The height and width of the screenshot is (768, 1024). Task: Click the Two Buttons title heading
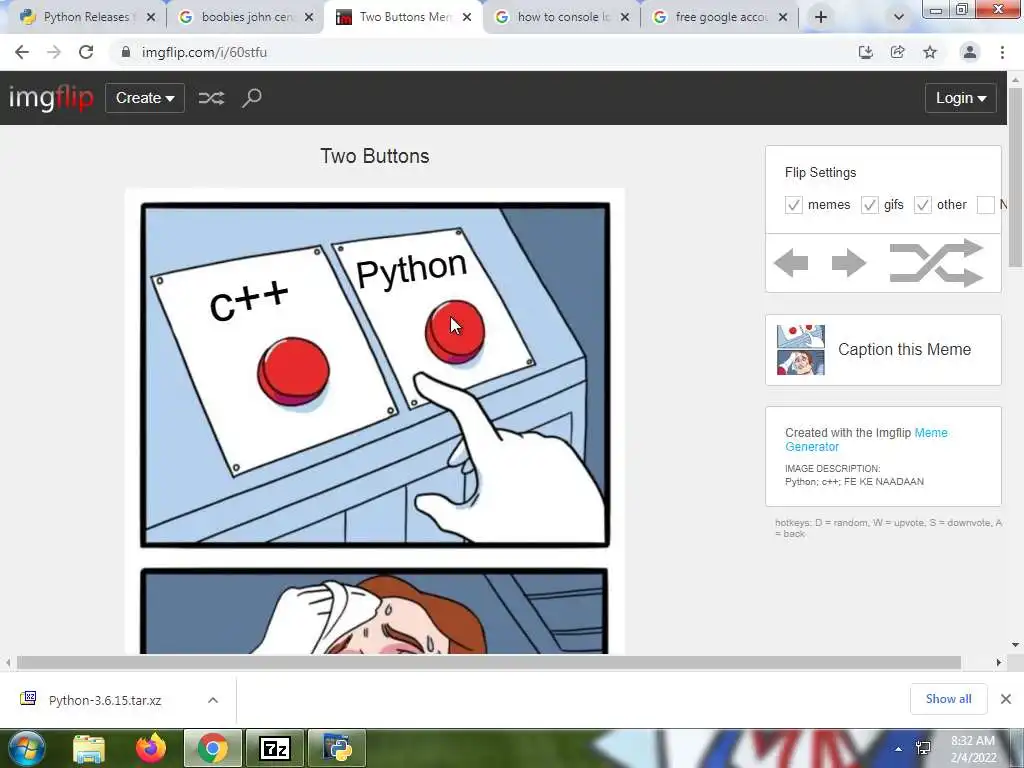[x=375, y=156]
